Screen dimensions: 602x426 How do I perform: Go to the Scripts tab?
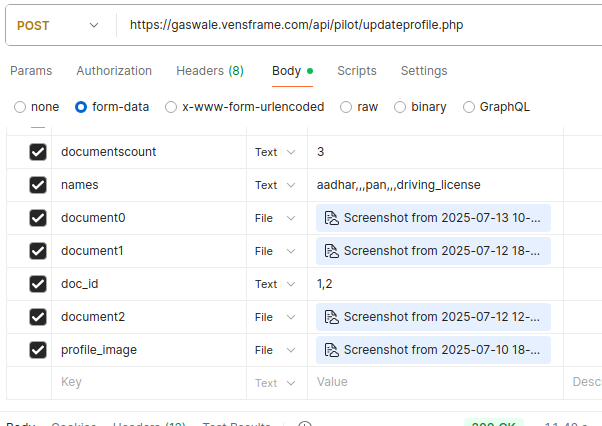[x=357, y=71]
